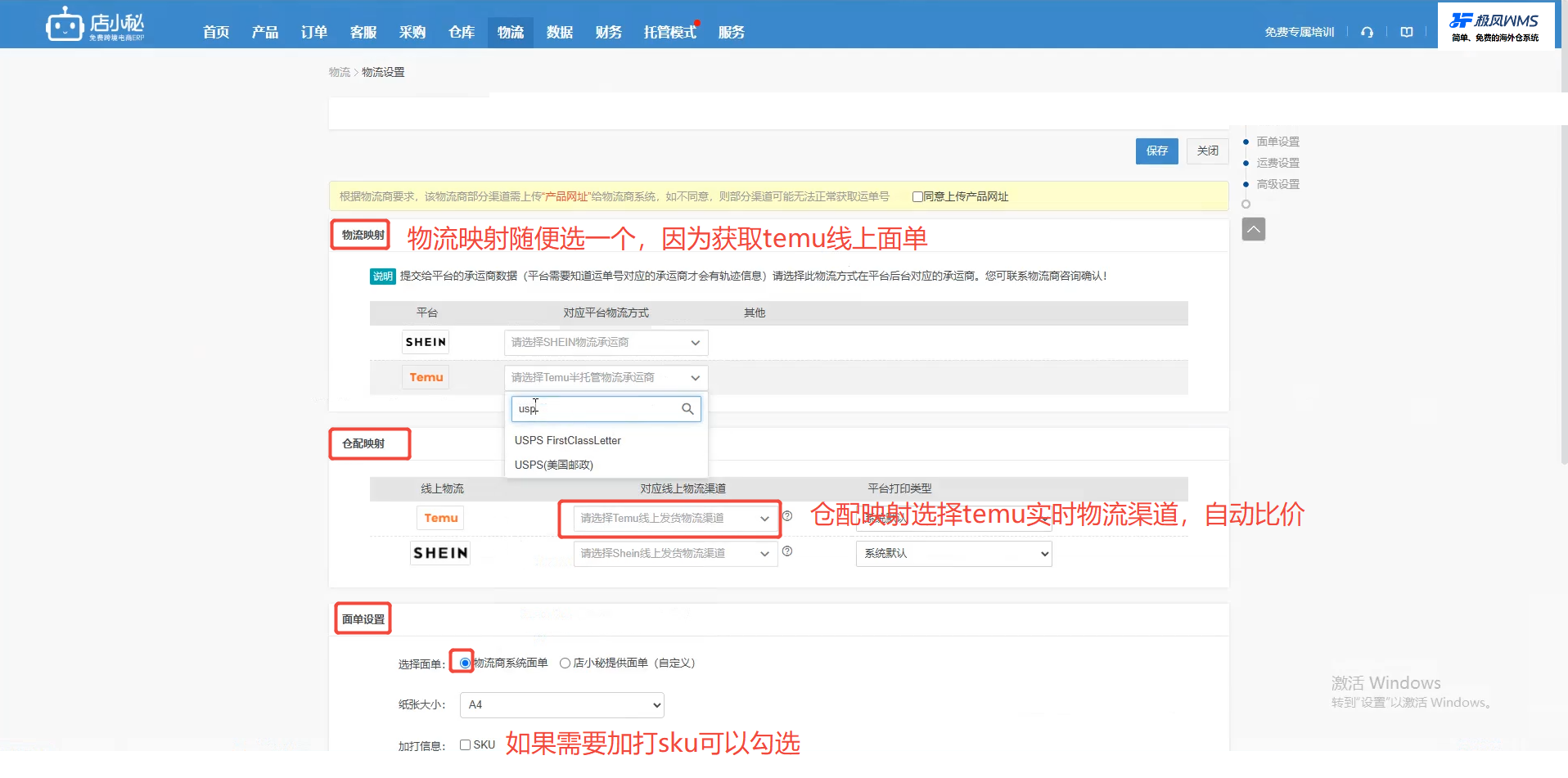
Task: Open 物流 menu
Action: (x=511, y=32)
